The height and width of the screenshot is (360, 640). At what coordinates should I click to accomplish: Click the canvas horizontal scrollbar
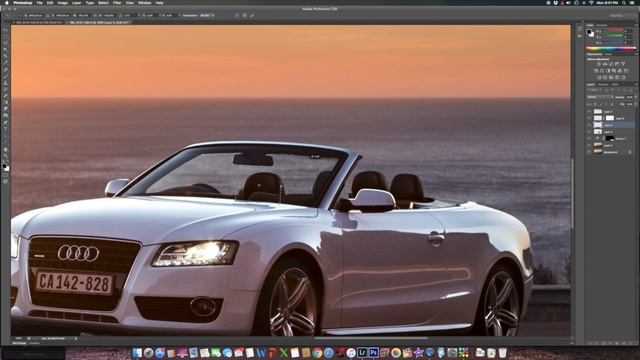pyautogui.click(x=371, y=338)
